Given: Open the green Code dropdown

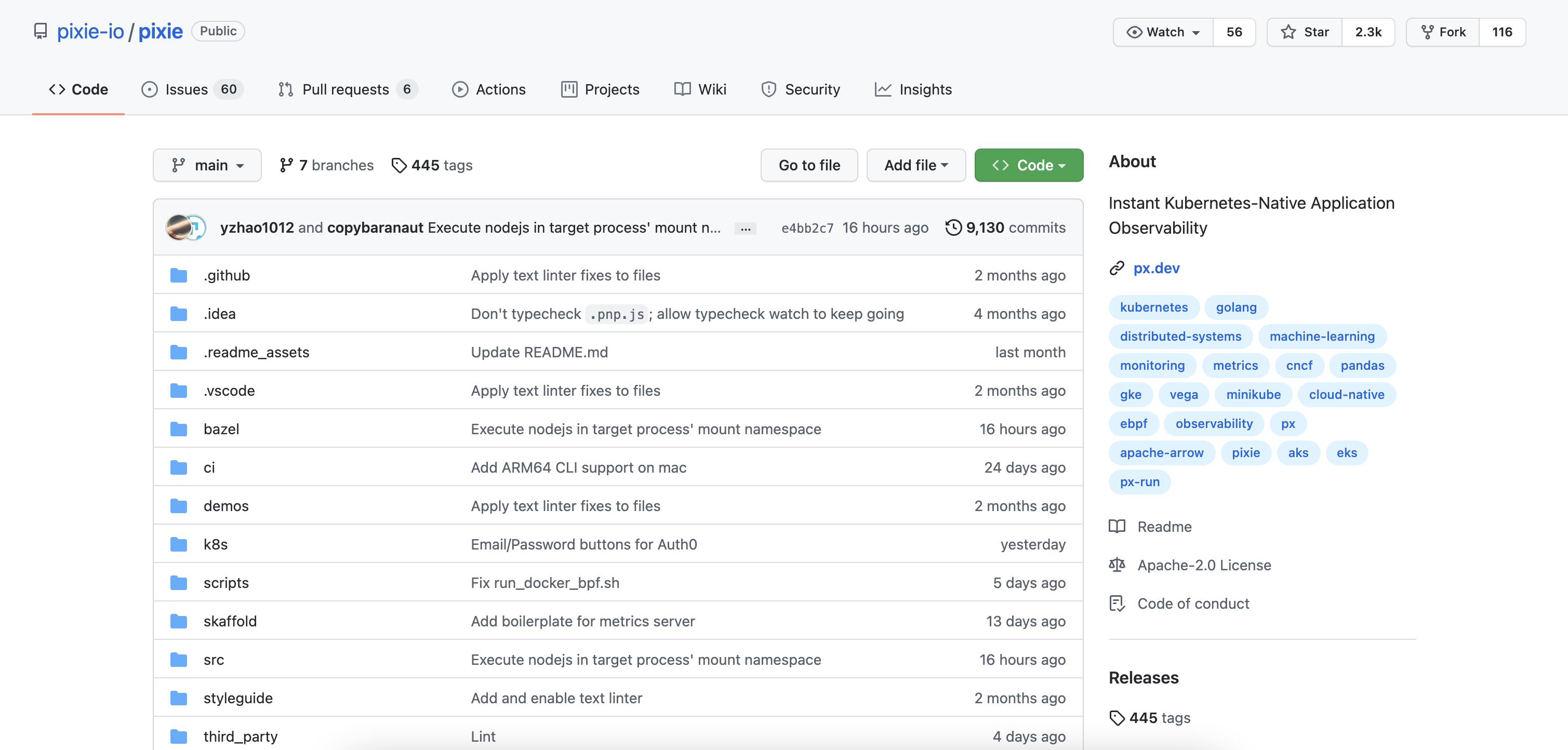Looking at the screenshot, I should click(1028, 166).
